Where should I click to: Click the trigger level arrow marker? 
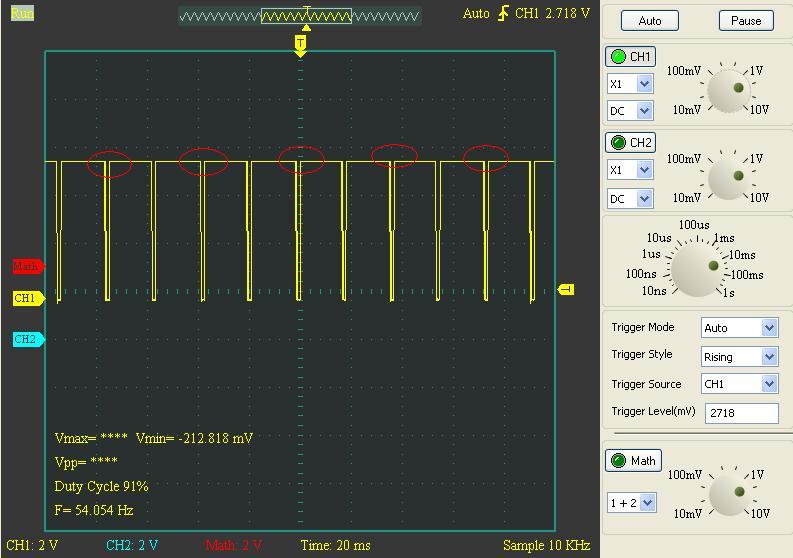[x=566, y=290]
